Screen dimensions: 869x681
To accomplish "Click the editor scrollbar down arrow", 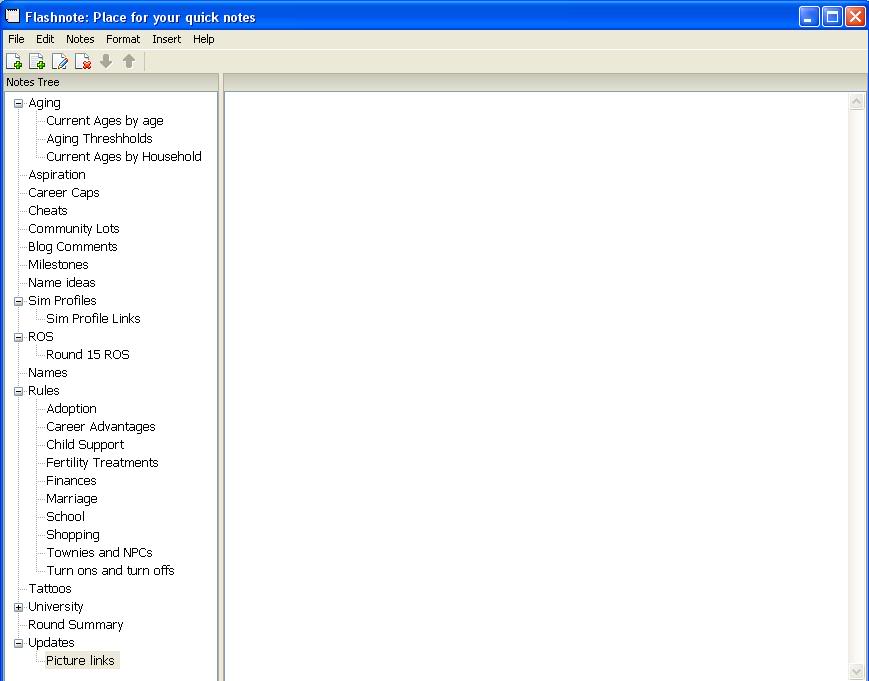I will 856,672.
